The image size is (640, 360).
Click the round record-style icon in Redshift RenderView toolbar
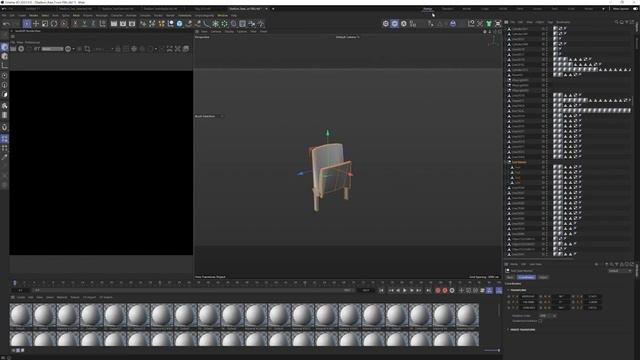click(x=21, y=49)
